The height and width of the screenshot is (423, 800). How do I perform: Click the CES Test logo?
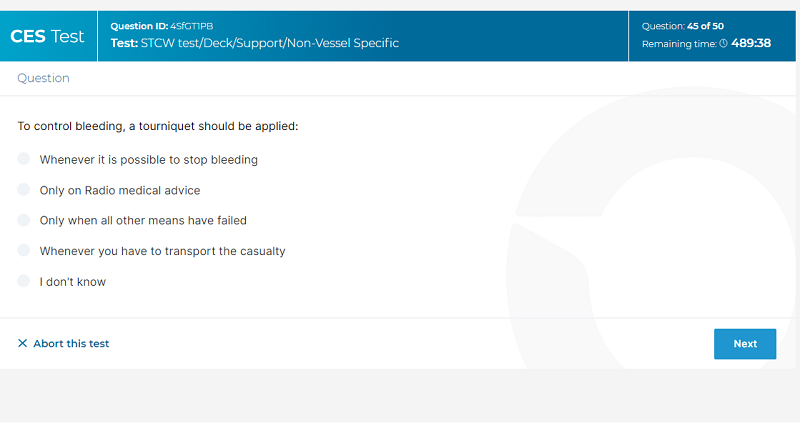[x=47, y=36]
